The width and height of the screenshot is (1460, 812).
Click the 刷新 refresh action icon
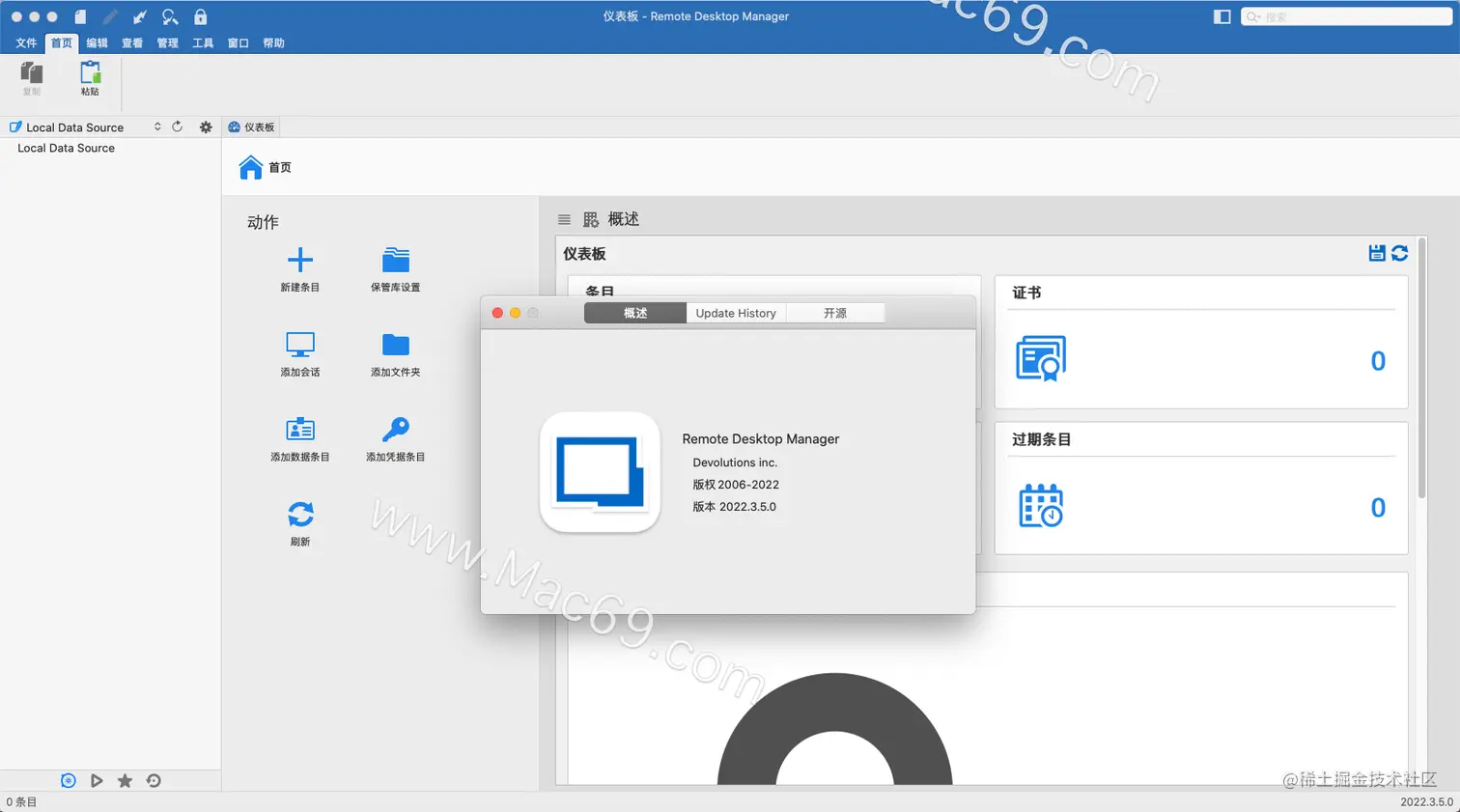coord(300,514)
